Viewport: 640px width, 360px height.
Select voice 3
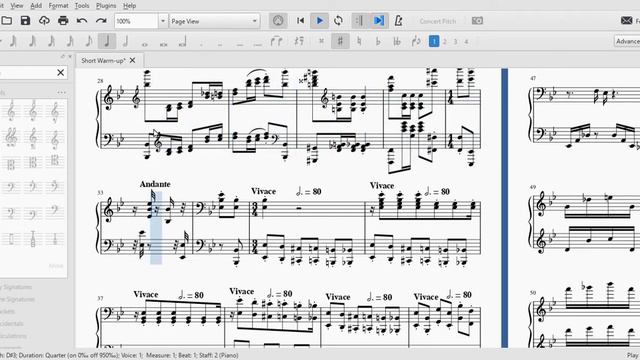[x=456, y=41]
